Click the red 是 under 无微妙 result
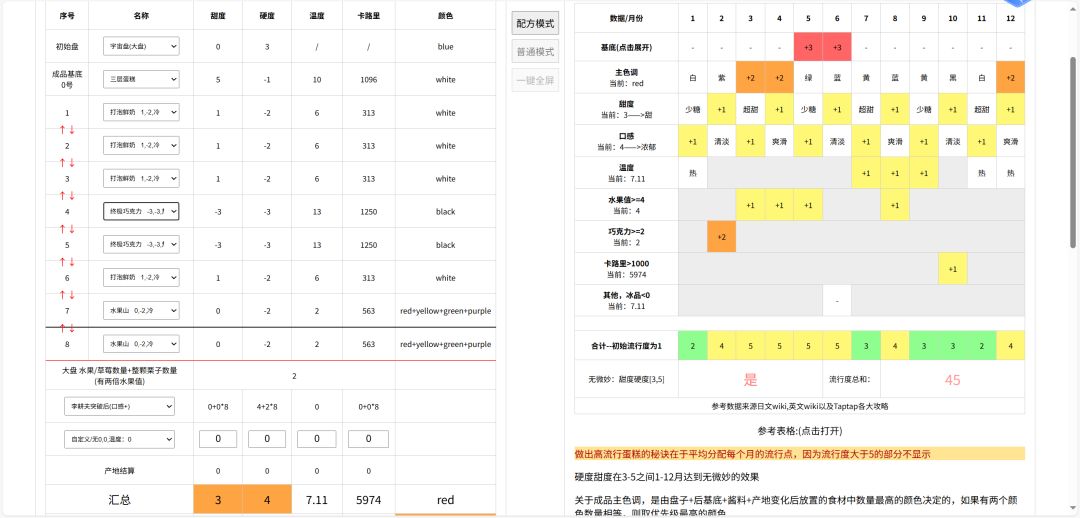This screenshot has height=518, width=1080. 750,379
